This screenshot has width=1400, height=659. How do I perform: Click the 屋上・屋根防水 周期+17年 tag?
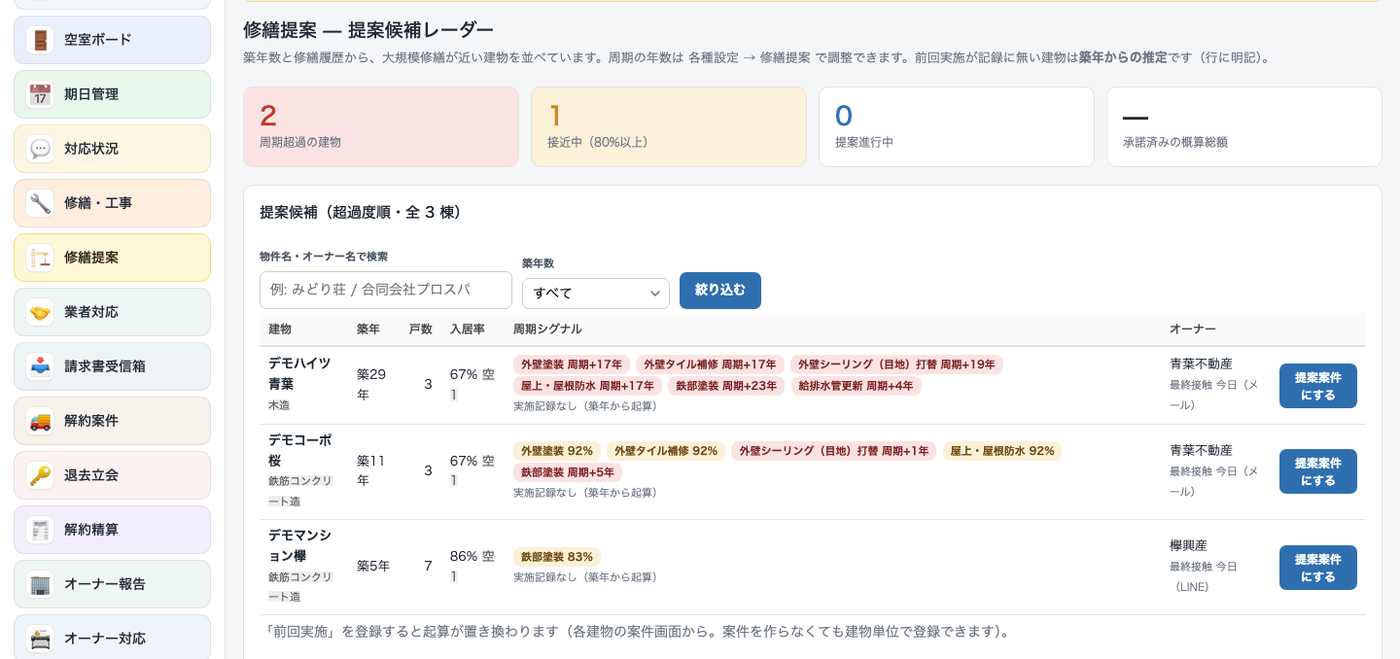(587, 386)
